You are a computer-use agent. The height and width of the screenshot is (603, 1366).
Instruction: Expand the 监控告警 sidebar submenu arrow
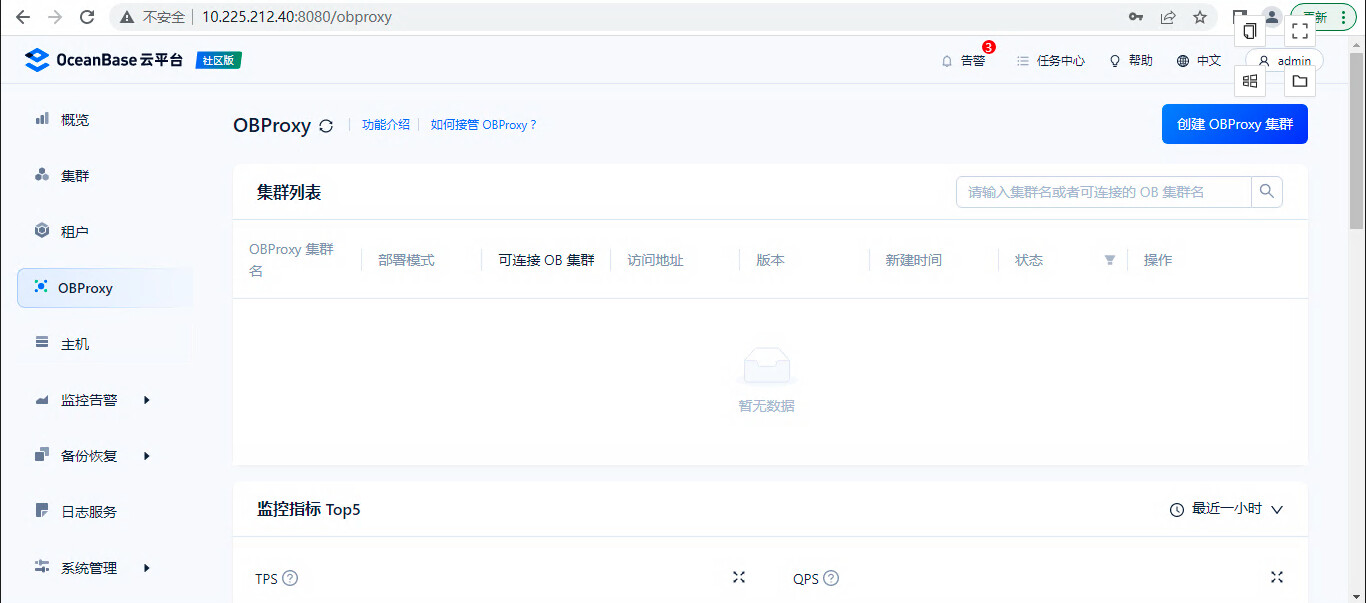(x=147, y=400)
